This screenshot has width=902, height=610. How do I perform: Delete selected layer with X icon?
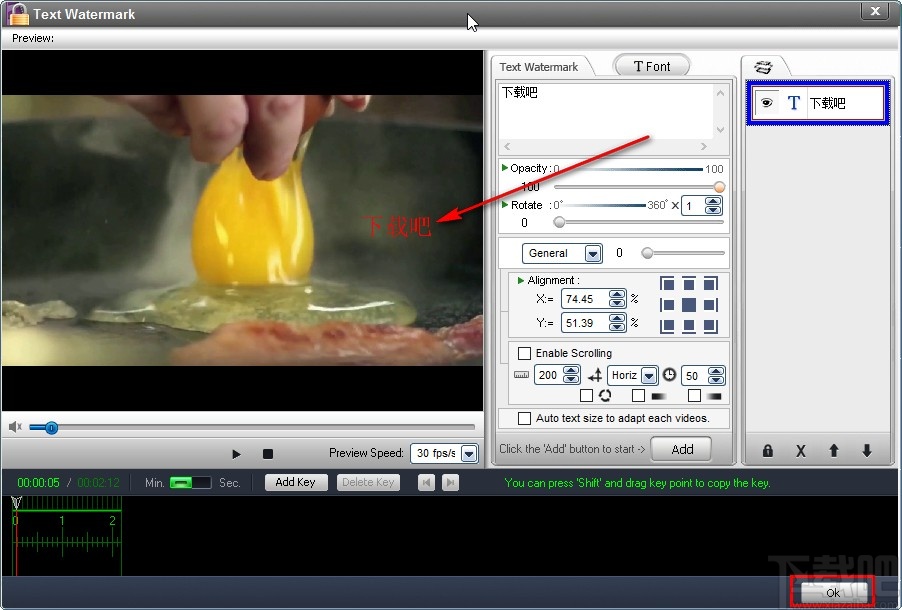[801, 451]
